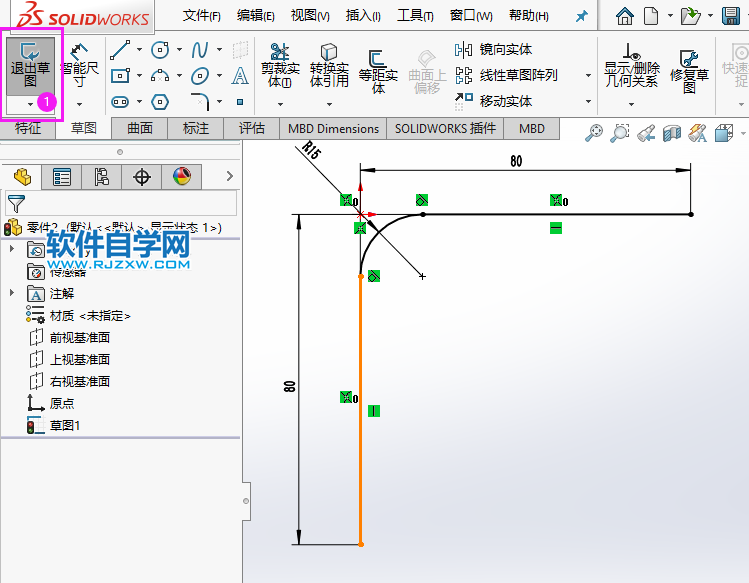Screen dimensions: 749x583
Task: Select the Spline sketch tool
Action: pyautogui.click(x=200, y=50)
